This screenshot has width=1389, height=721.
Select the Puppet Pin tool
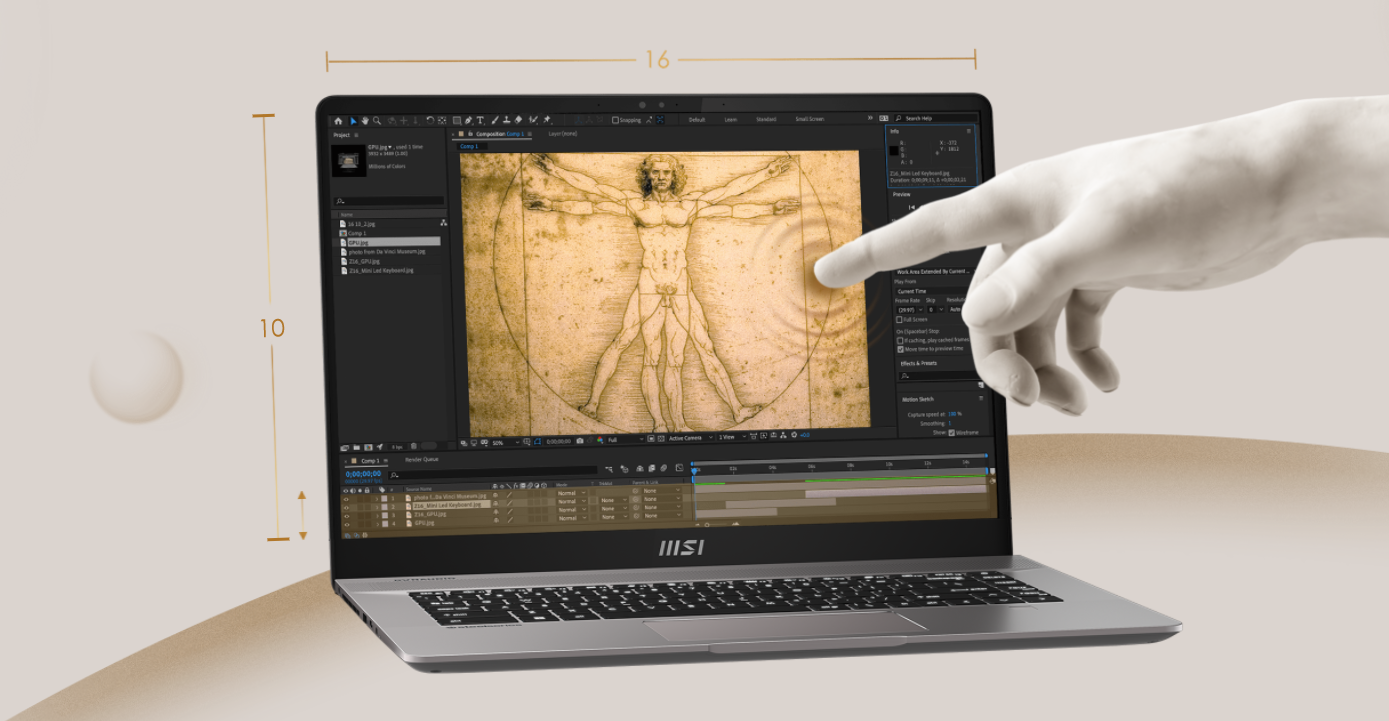pos(548,120)
